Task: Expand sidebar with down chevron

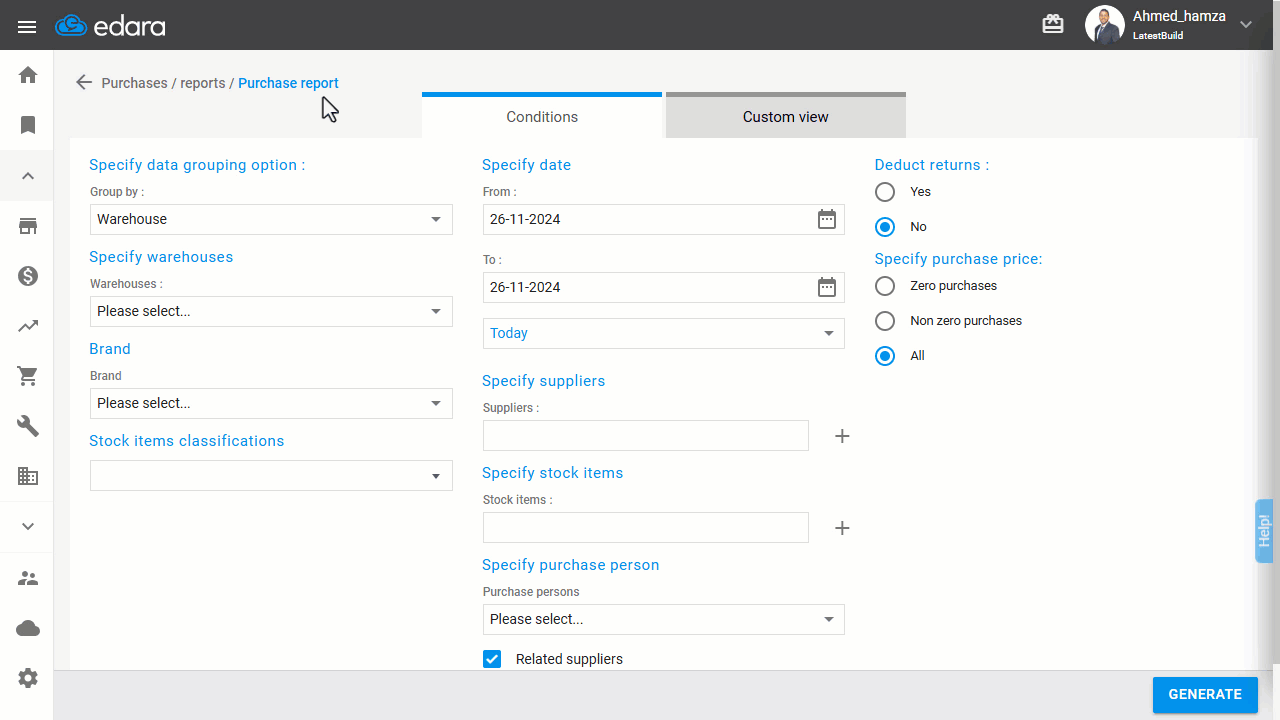Action: tap(28, 527)
